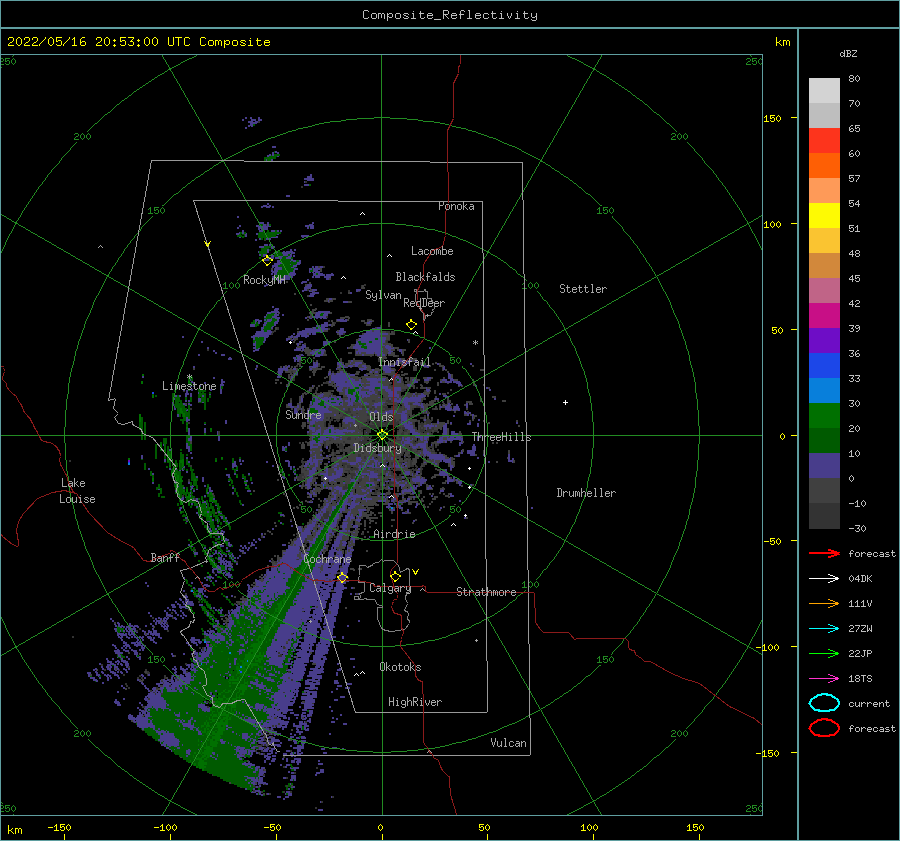
Task: Click the 150 tick on right axis
Action: tap(772, 118)
